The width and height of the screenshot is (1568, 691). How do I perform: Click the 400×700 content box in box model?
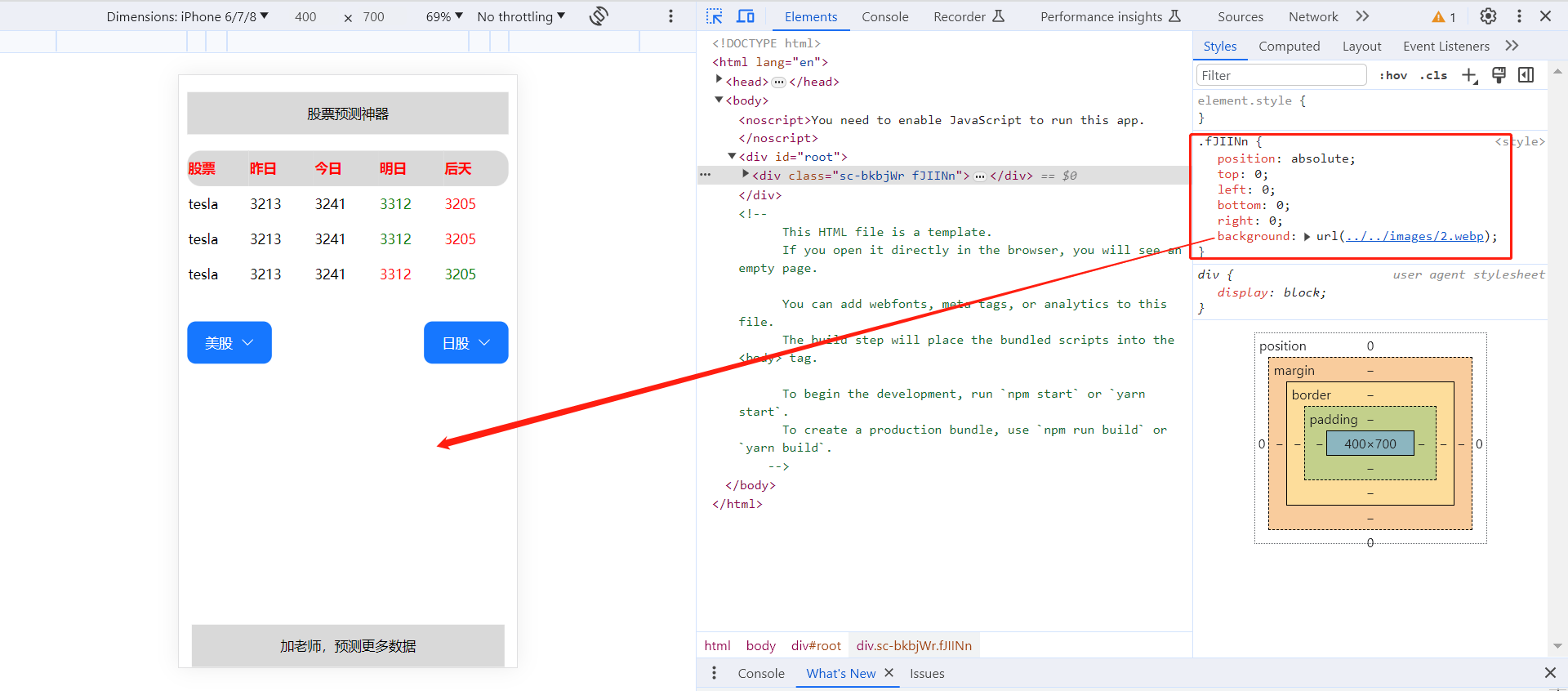1370,444
